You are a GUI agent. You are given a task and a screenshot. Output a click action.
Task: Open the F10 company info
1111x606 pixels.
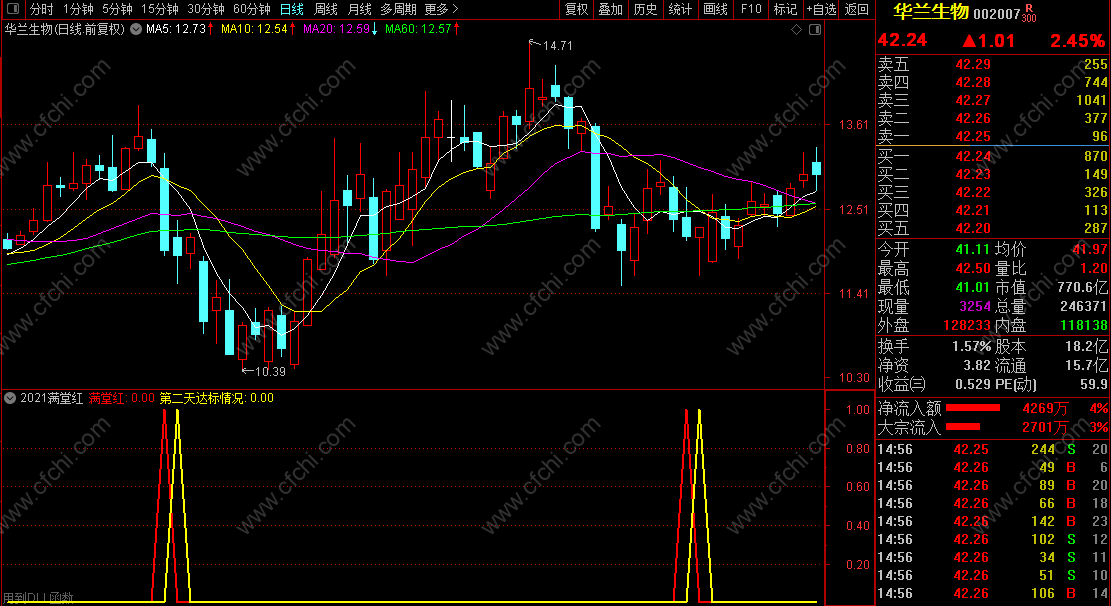[x=750, y=9]
